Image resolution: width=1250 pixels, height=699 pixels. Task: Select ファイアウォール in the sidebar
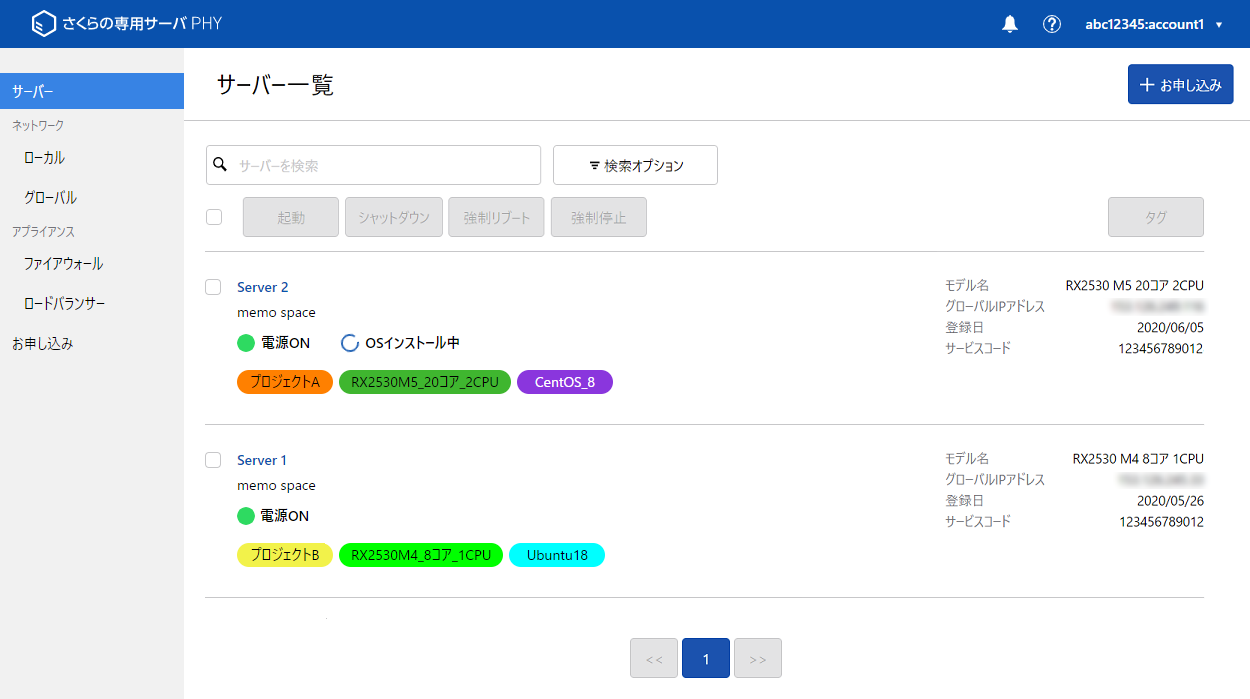pyautogui.click(x=64, y=264)
